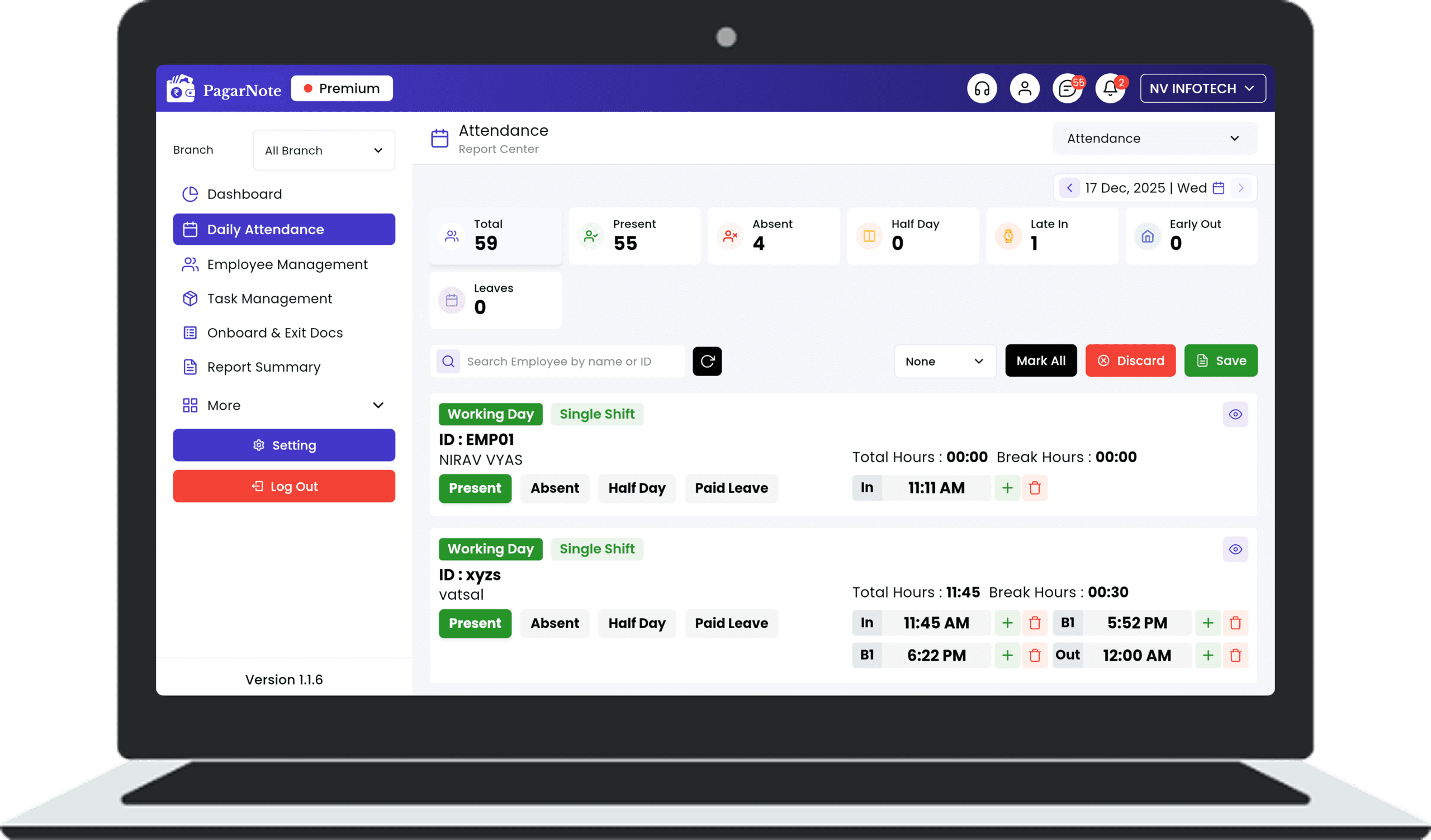Delete the B1 6:22 PM entry
Screen dimensions: 1431x840
click(x=1035, y=655)
